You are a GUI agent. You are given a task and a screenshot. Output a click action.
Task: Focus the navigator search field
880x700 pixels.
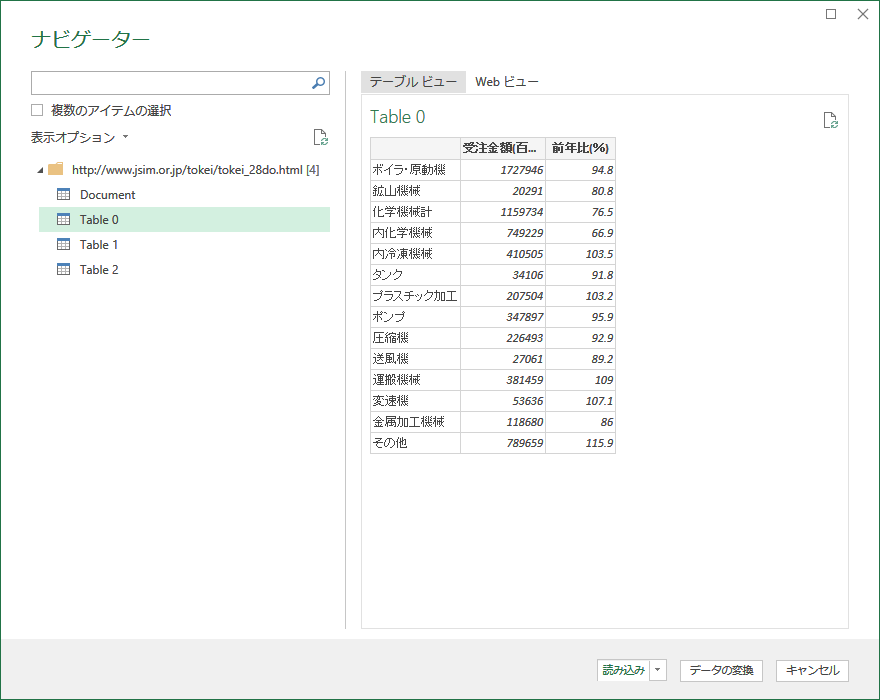pyautogui.click(x=170, y=83)
